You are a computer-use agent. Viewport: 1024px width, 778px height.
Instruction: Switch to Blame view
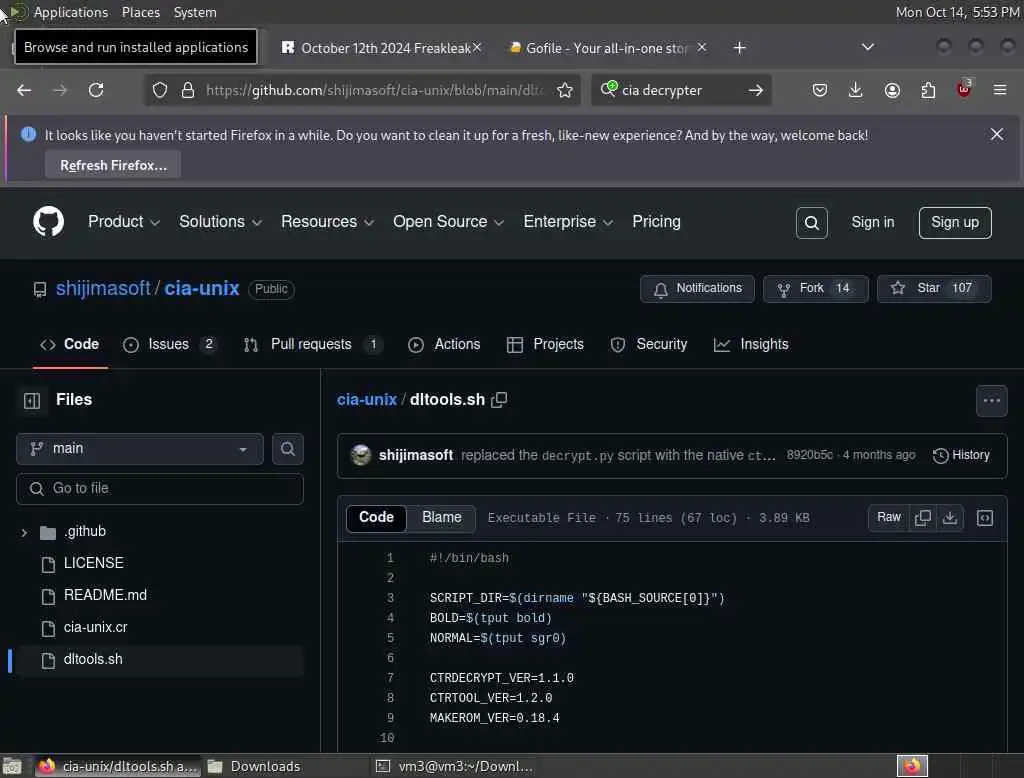pyautogui.click(x=441, y=517)
